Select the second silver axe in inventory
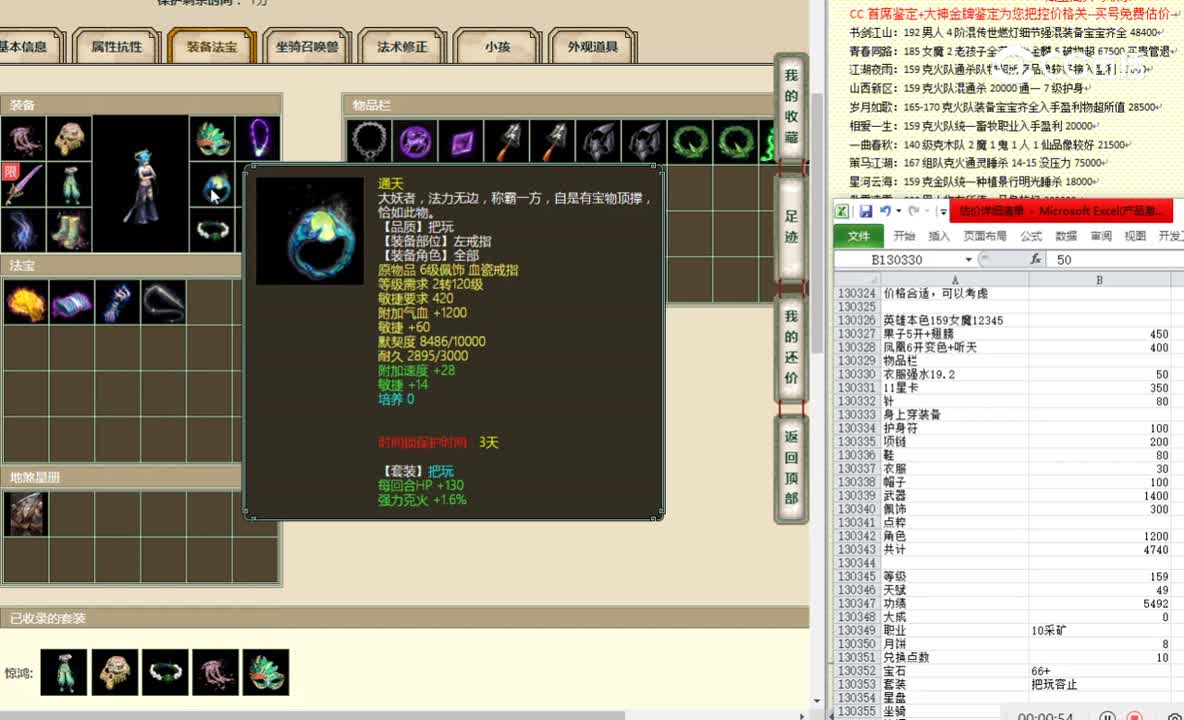 tap(553, 141)
